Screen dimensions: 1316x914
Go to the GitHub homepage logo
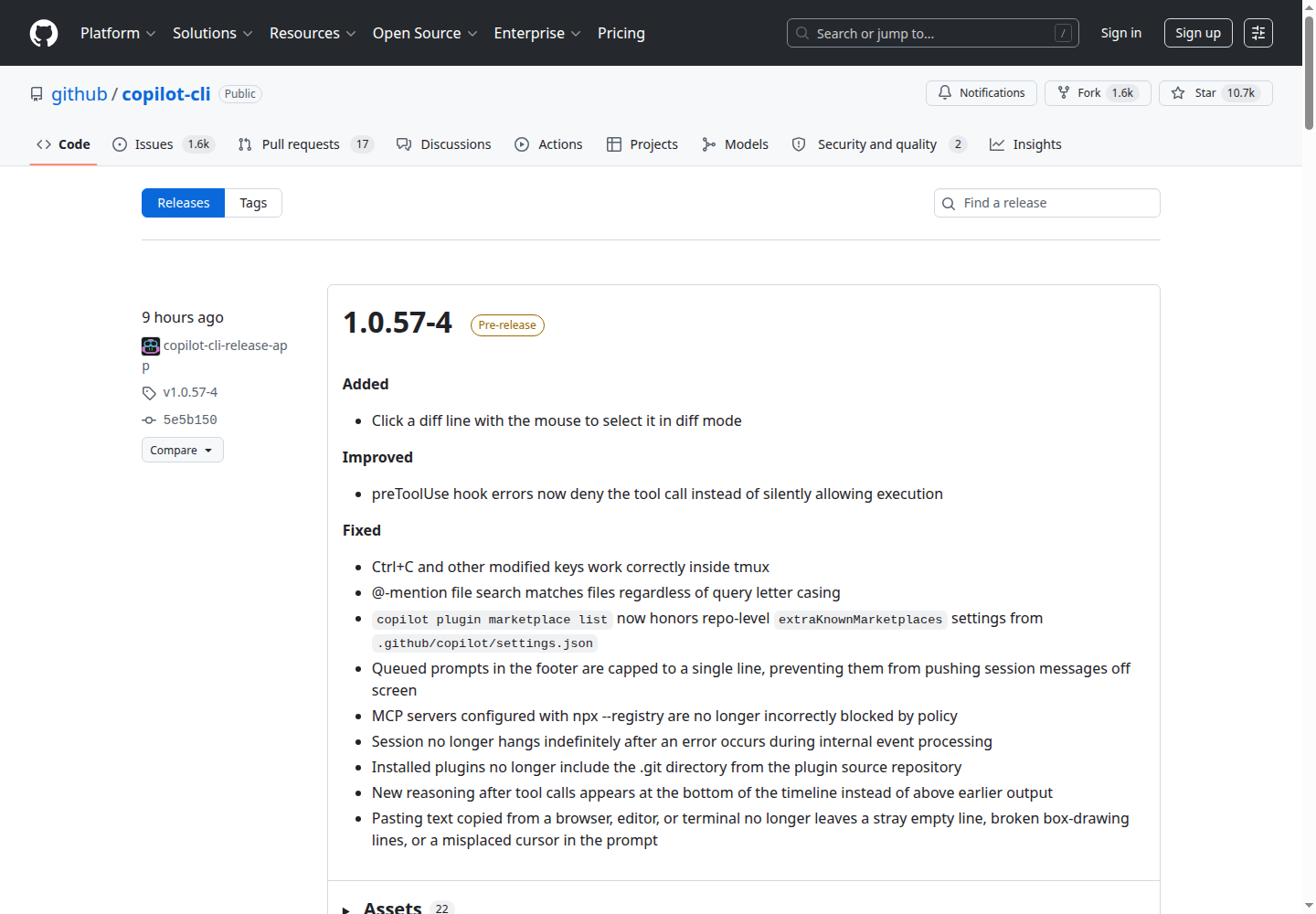(x=44, y=33)
